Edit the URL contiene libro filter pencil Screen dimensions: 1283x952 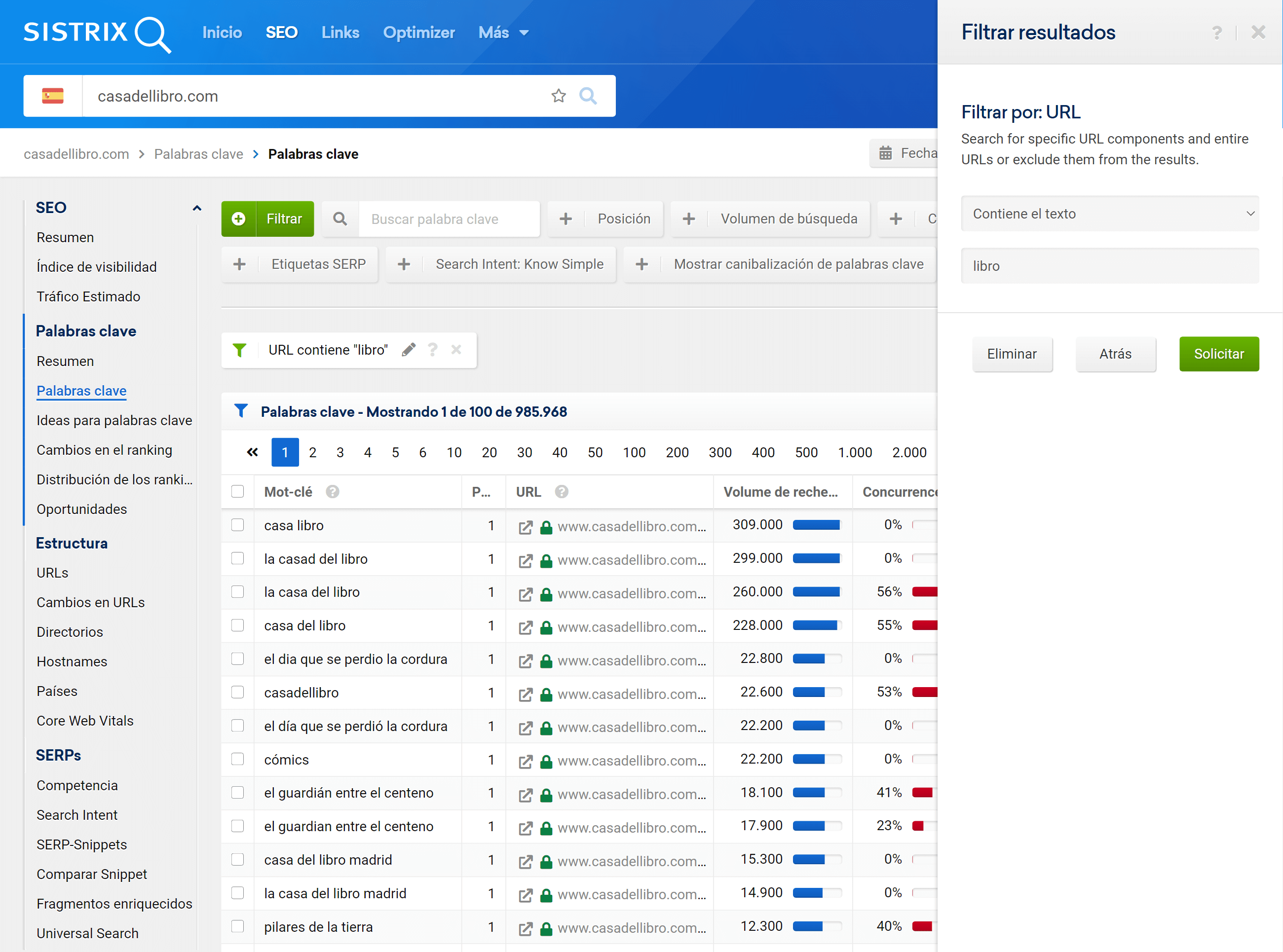[409, 350]
